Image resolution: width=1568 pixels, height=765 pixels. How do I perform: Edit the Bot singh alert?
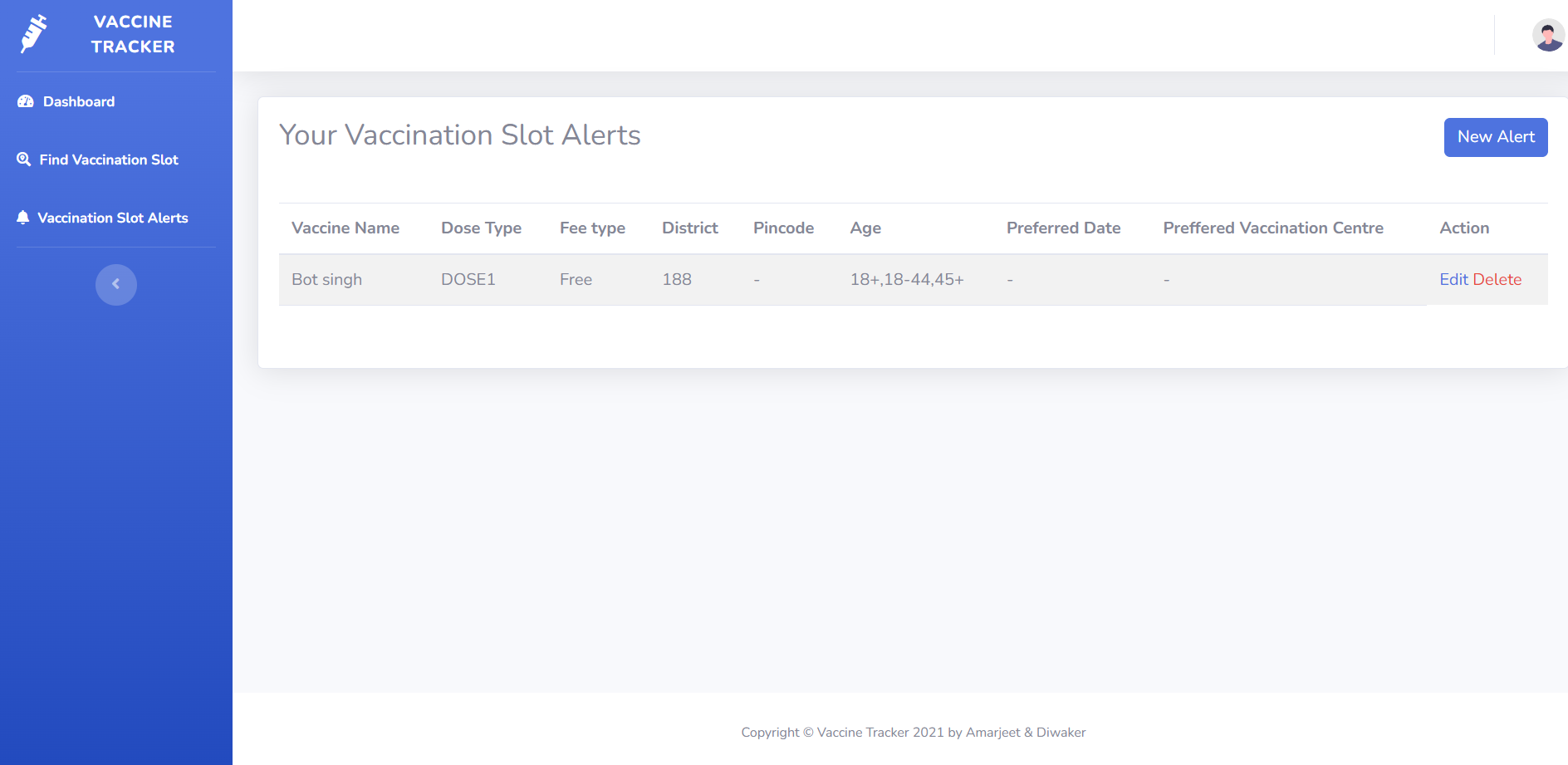point(1453,280)
